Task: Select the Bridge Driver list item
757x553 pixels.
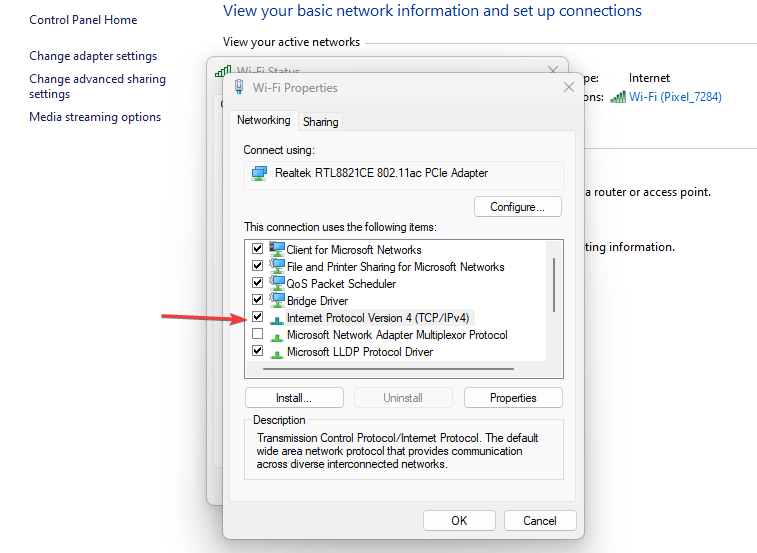Action: point(317,301)
